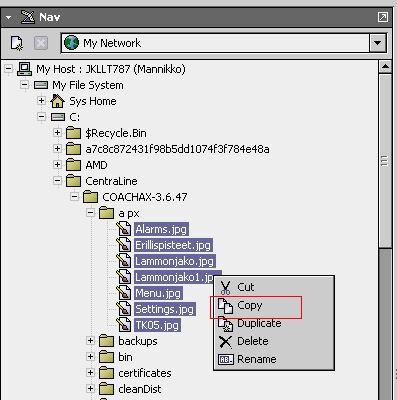Select the Lammonjako.jpg file name
The width and height of the screenshot is (397, 400).
coord(174,261)
